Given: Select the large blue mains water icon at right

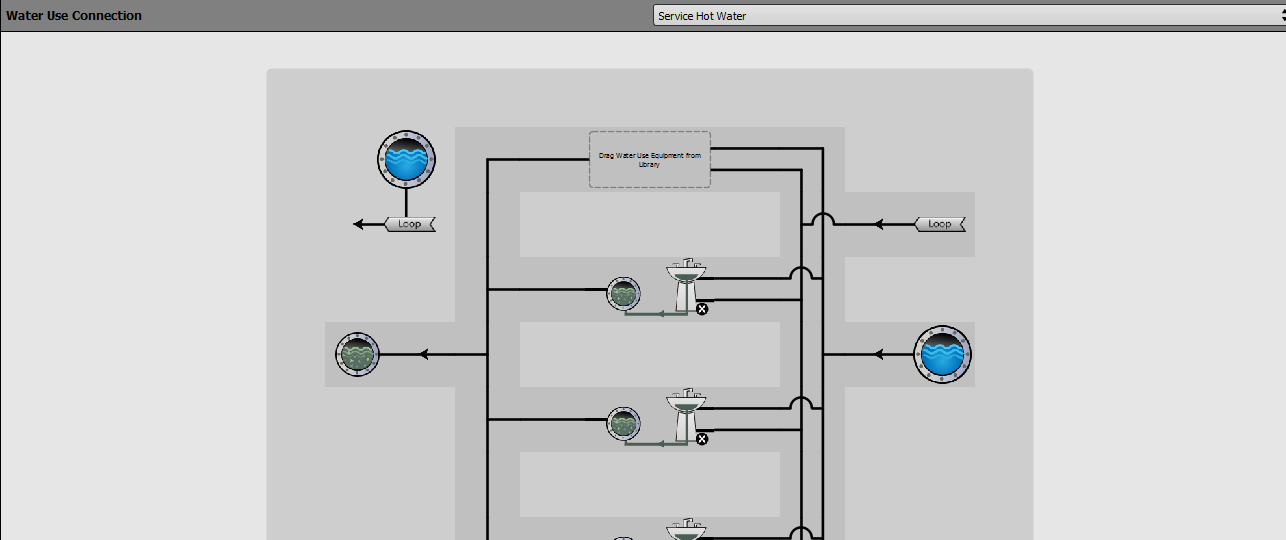Looking at the screenshot, I should point(943,354).
